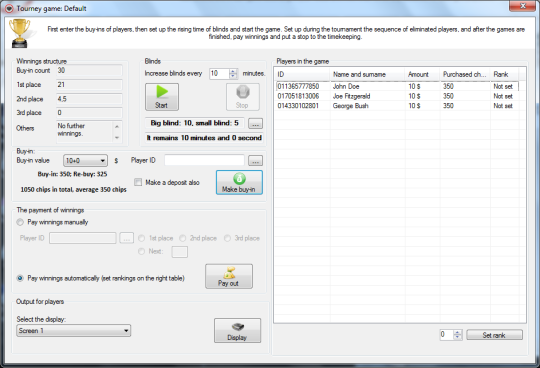540x368 pixels.
Task: Click the Buy-in count field
Action: point(89,71)
